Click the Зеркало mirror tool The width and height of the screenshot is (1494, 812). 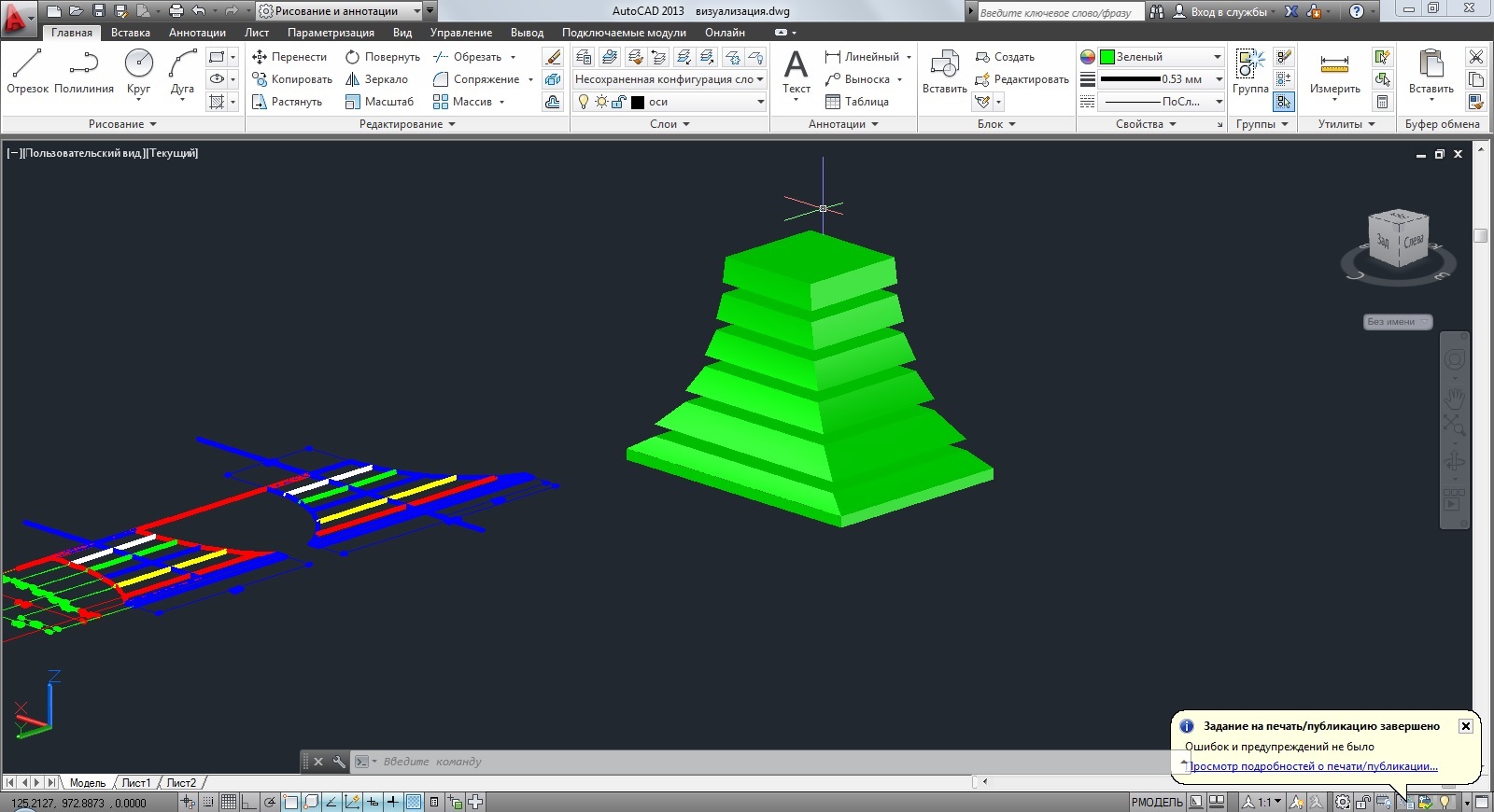point(376,79)
